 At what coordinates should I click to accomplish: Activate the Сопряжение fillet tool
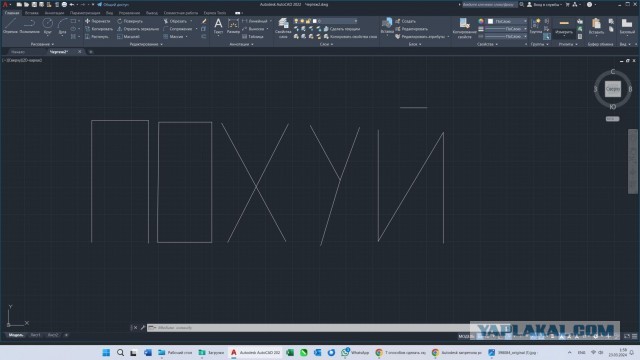[x=178, y=29]
